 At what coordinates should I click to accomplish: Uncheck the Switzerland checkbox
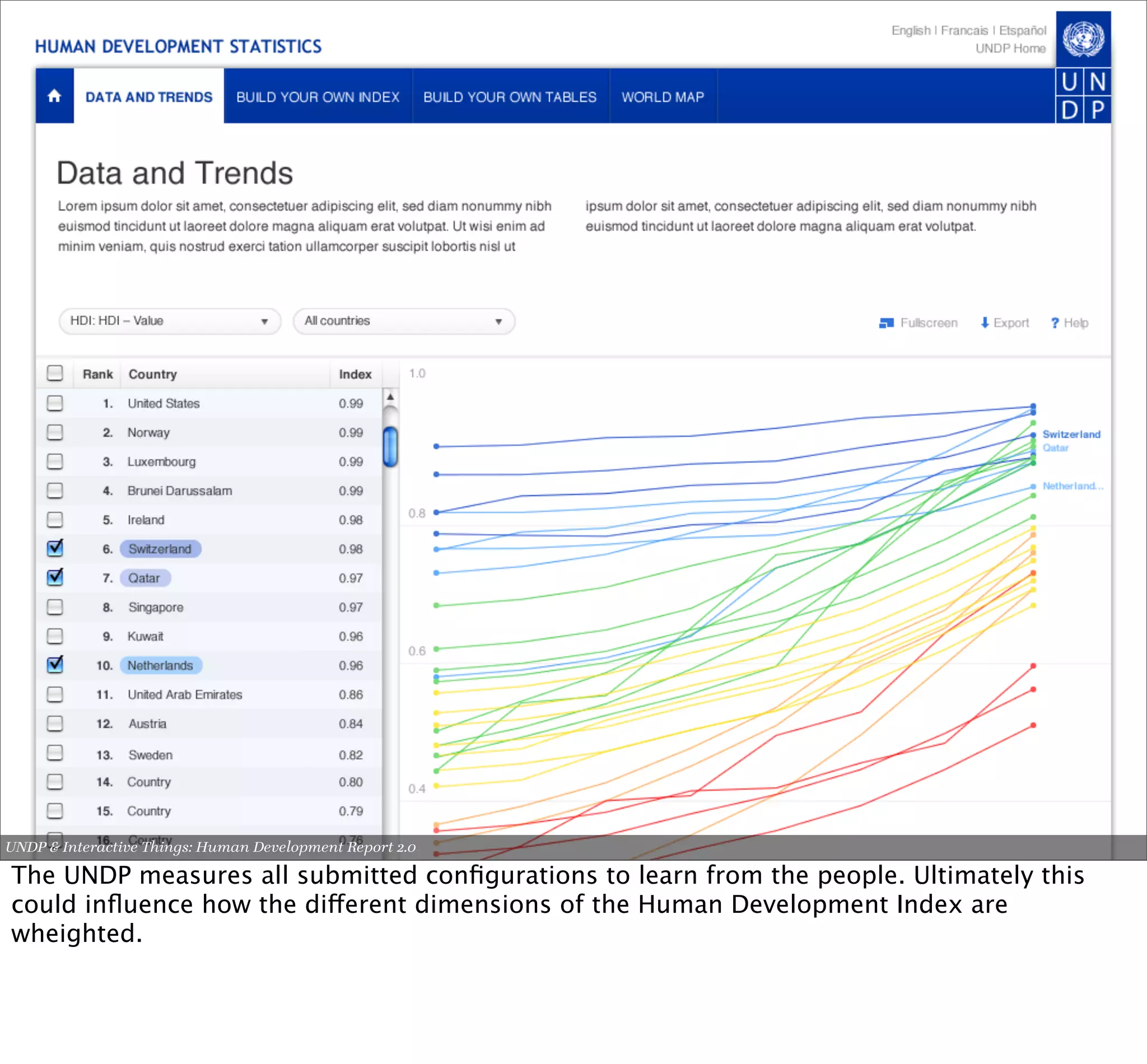point(55,548)
